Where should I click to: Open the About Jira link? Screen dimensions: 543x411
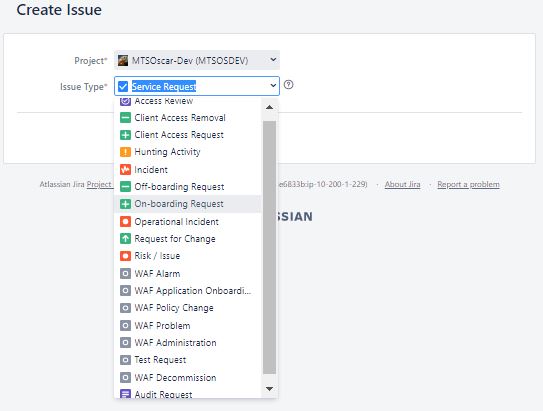click(402, 185)
